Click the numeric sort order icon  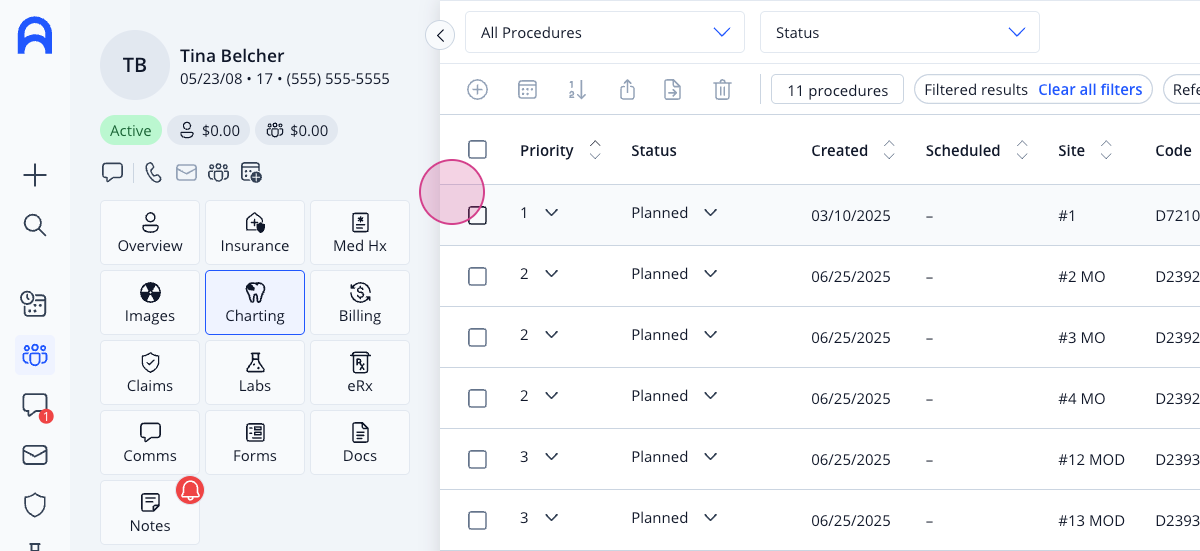pyautogui.click(x=577, y=90)
